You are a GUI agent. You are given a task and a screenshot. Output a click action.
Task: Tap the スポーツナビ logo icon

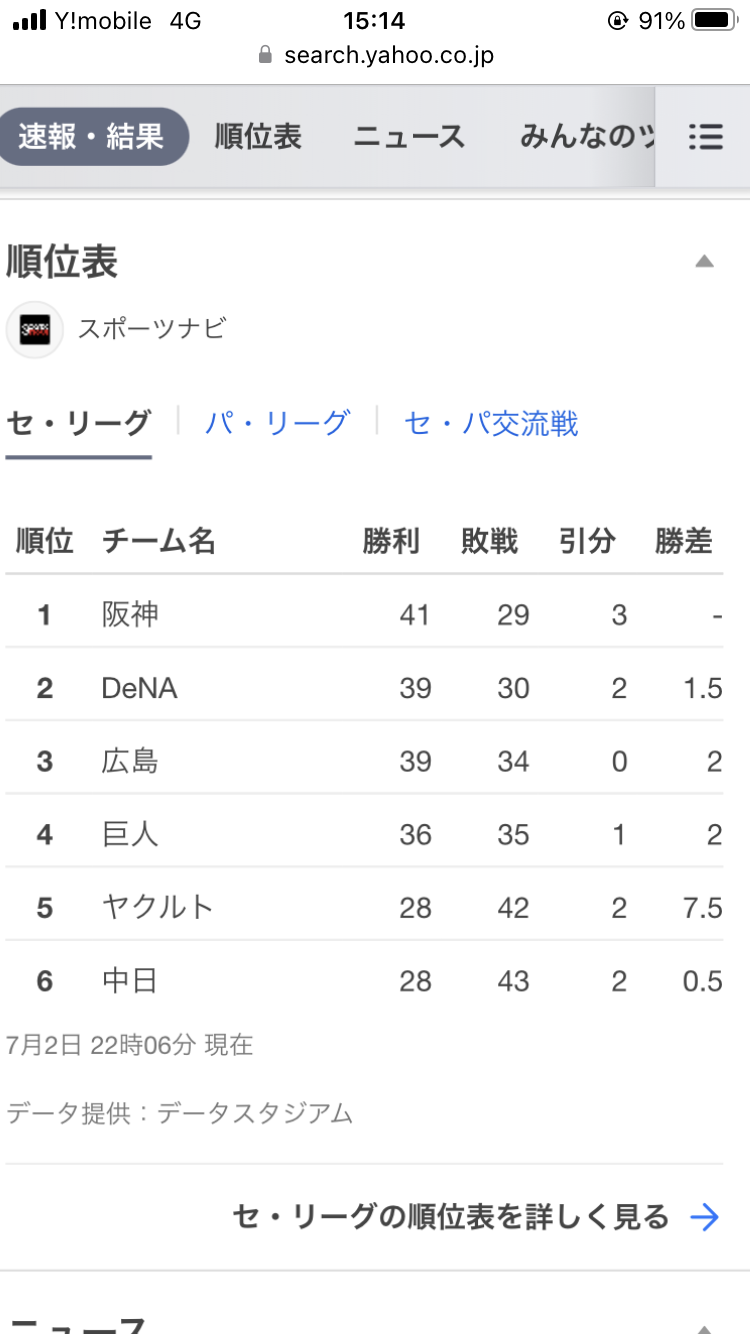coord(35,329)
